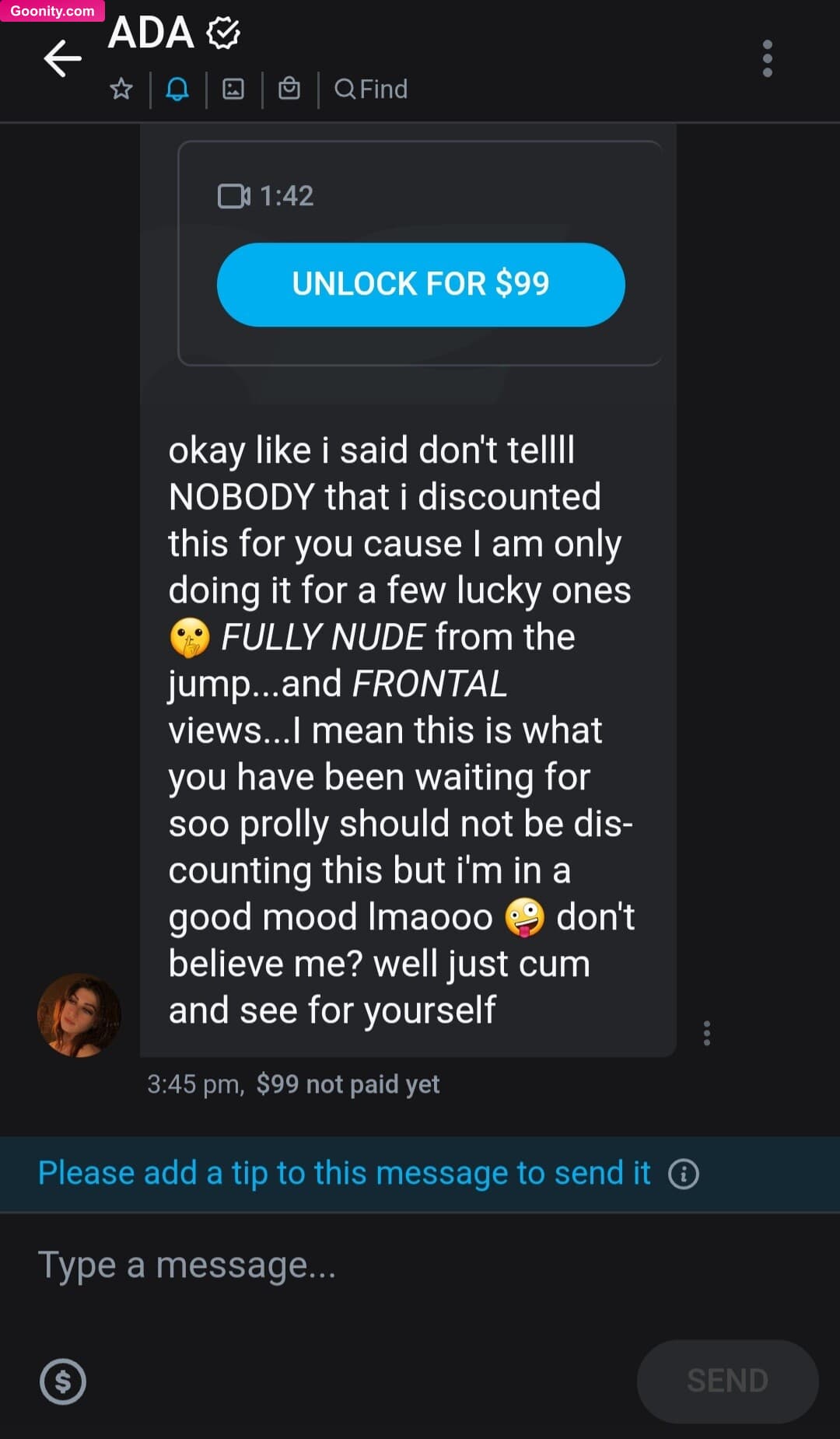Click Find to search the chat
This screenshot has height=1439, width=840.
pyautogui.click(x=371, y=89)
